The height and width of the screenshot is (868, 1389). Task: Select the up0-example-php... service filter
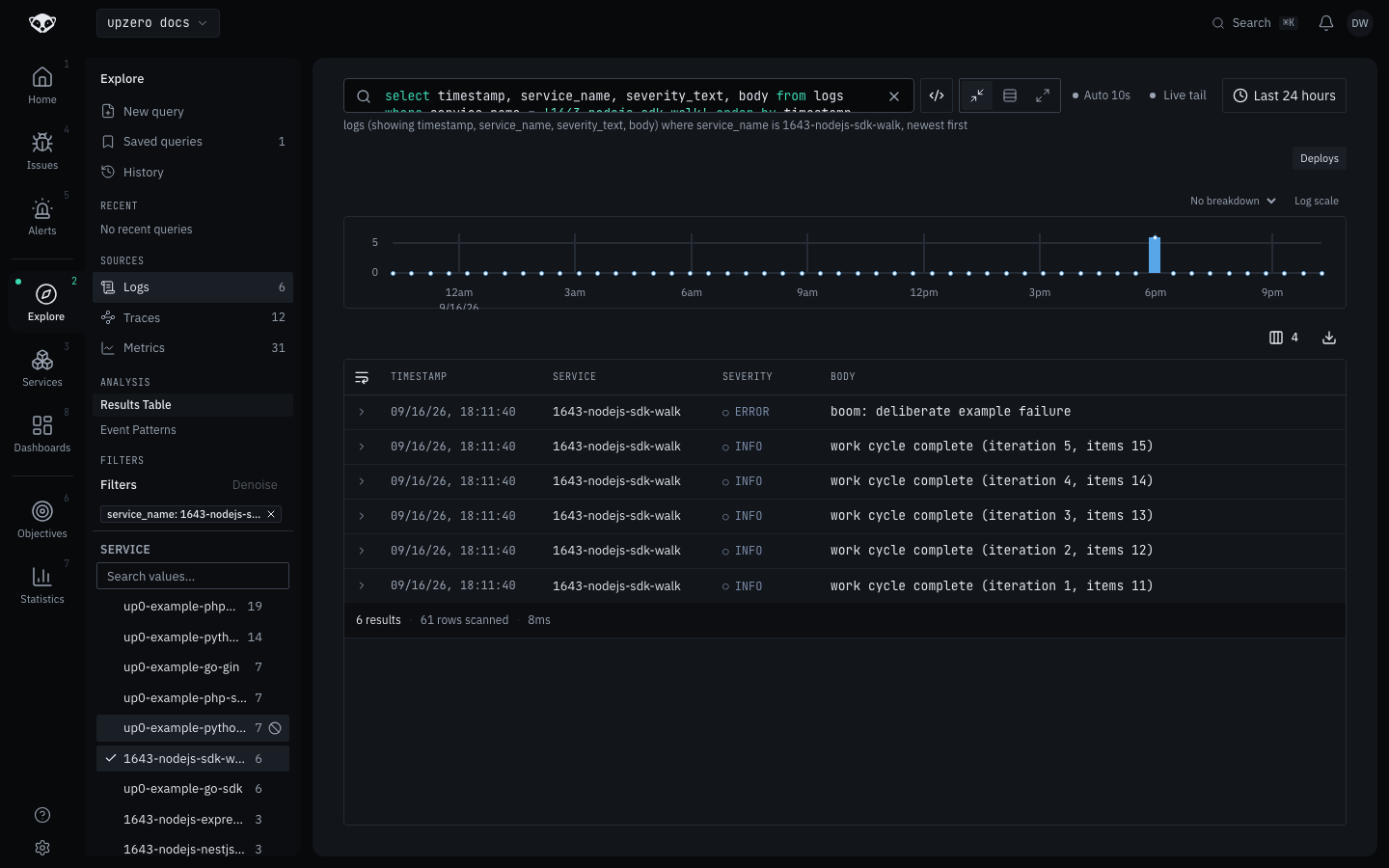193,607
